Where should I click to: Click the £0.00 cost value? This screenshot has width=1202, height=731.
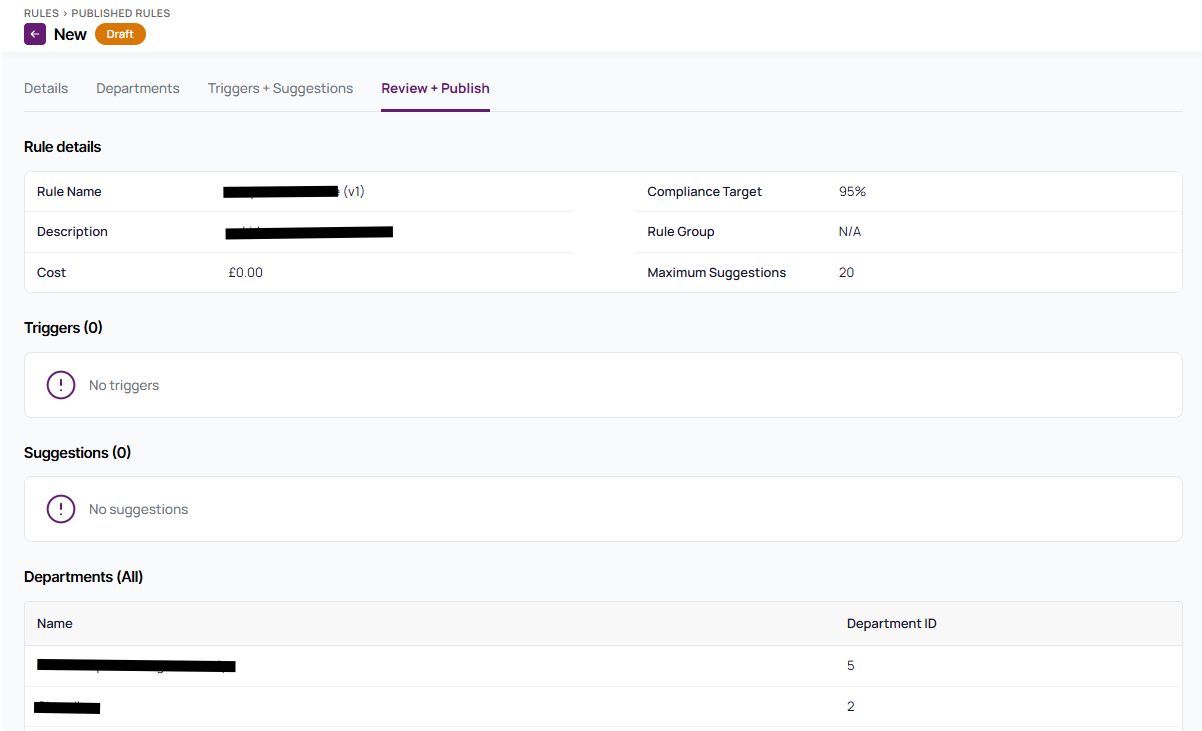[x=245, y=272]
